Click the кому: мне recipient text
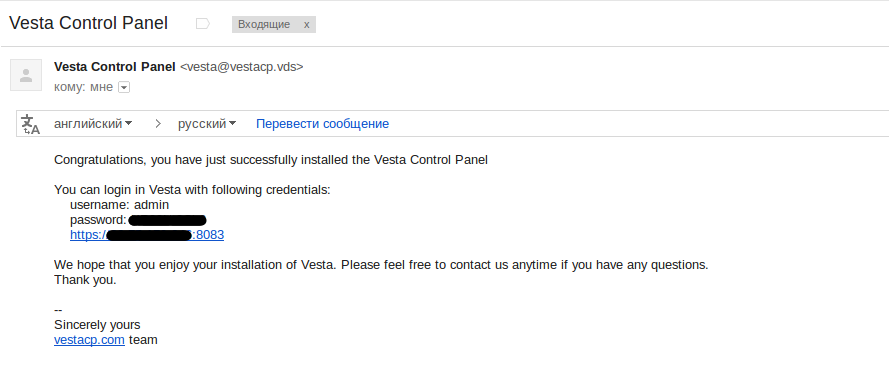This screenshot has height=367, width=889. 83,87
